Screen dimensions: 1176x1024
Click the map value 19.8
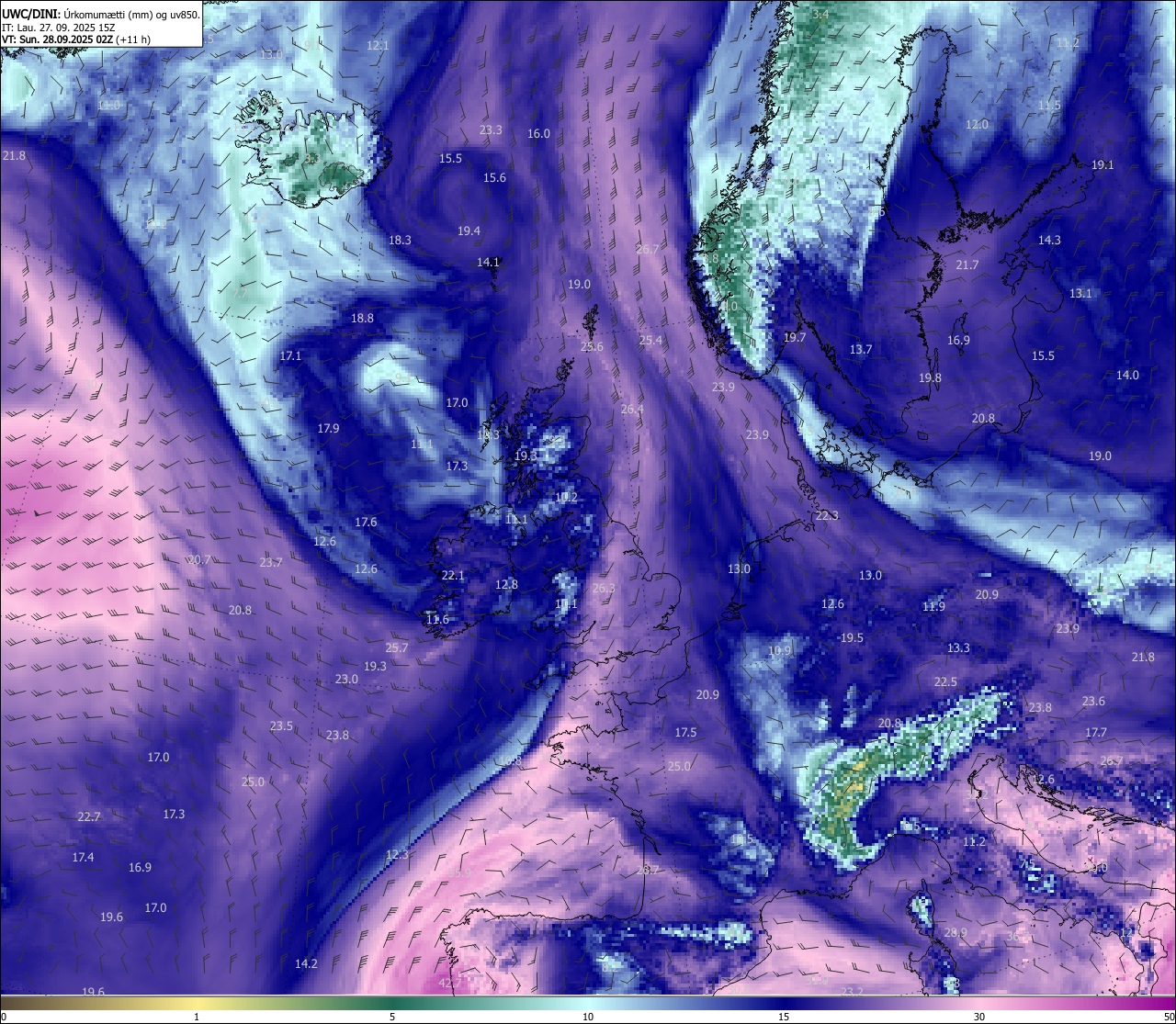click(x=930, y=377)
